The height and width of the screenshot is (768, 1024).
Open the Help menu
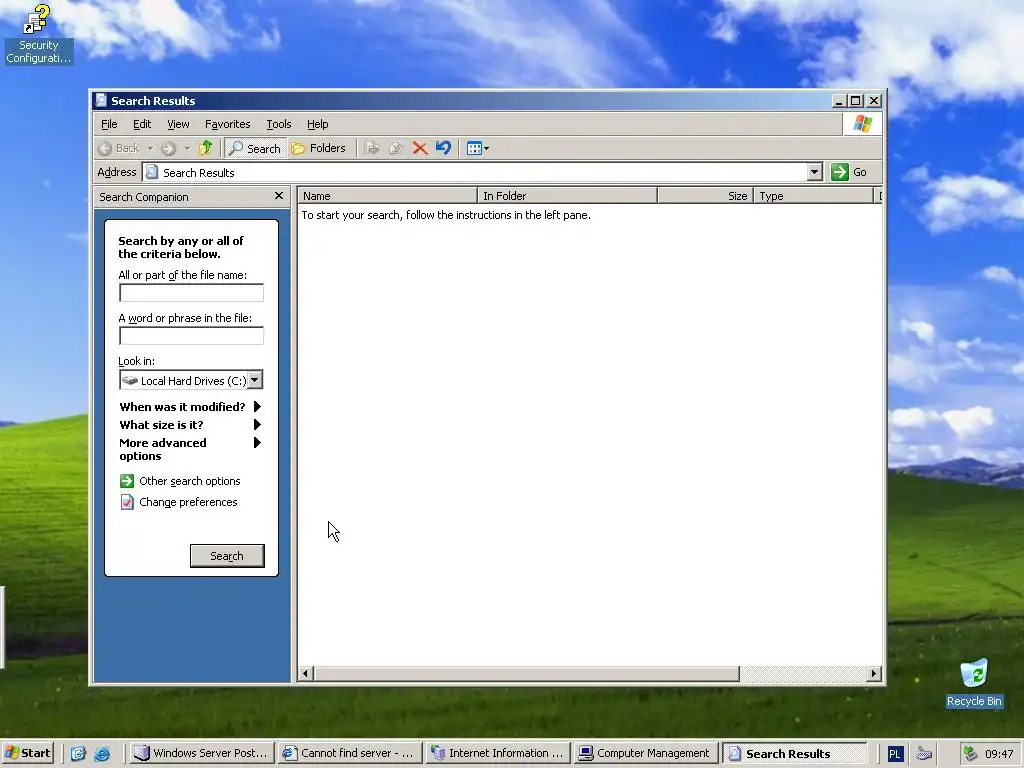[x=317, y=124]
